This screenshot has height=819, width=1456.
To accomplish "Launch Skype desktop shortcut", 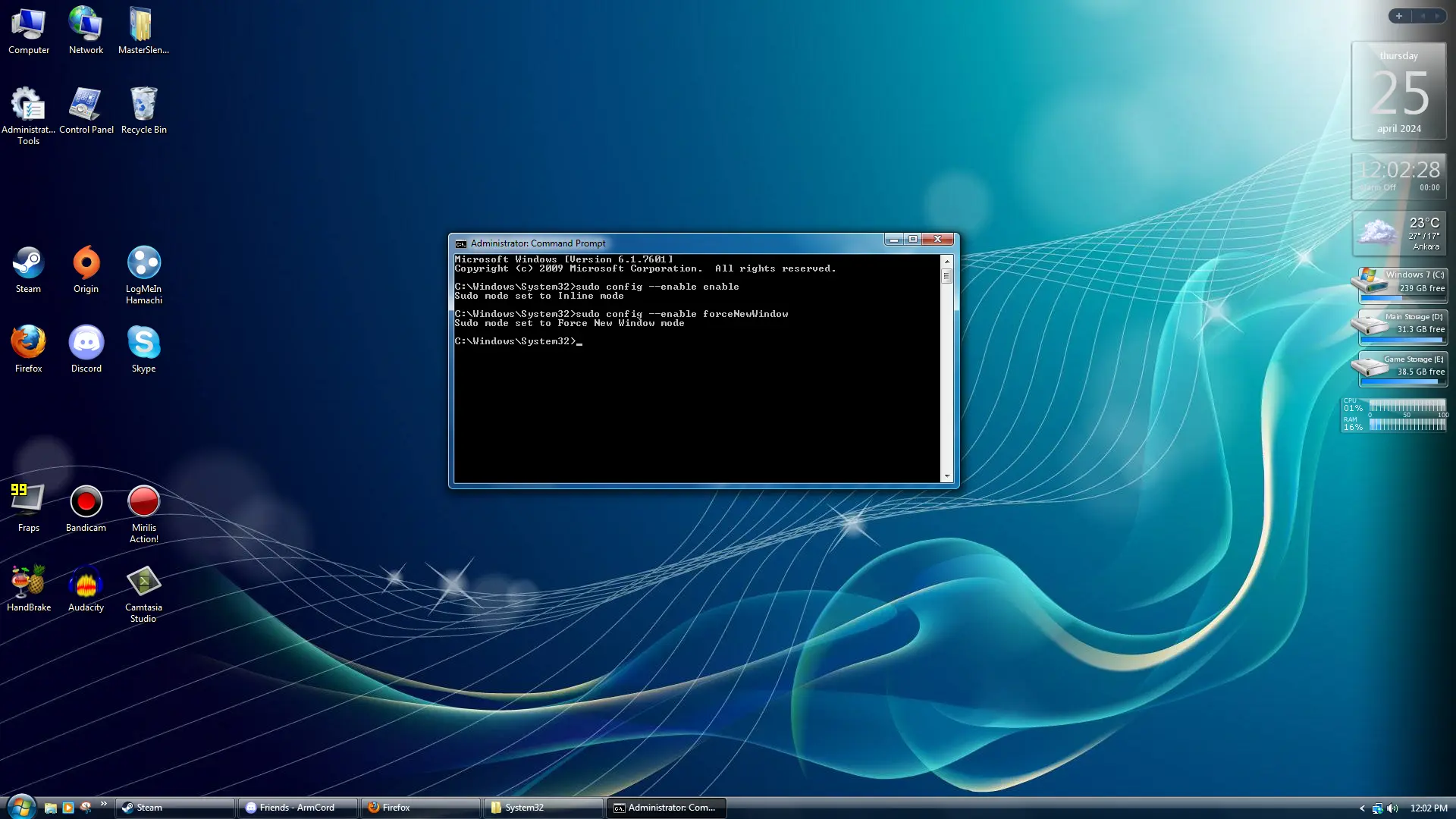I will [x=143, y=349].
